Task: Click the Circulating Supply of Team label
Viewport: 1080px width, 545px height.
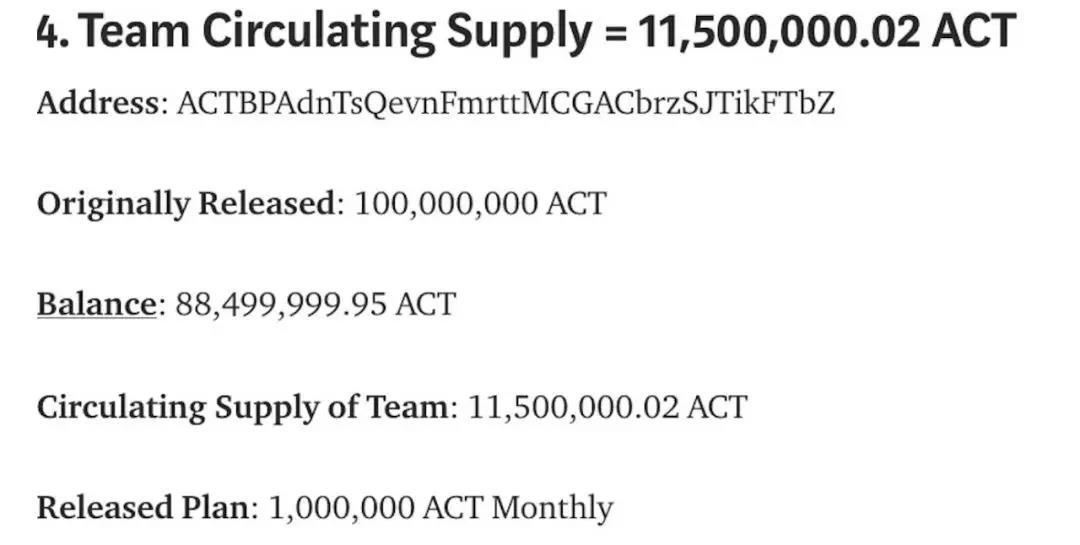Action: pos(243,407)
